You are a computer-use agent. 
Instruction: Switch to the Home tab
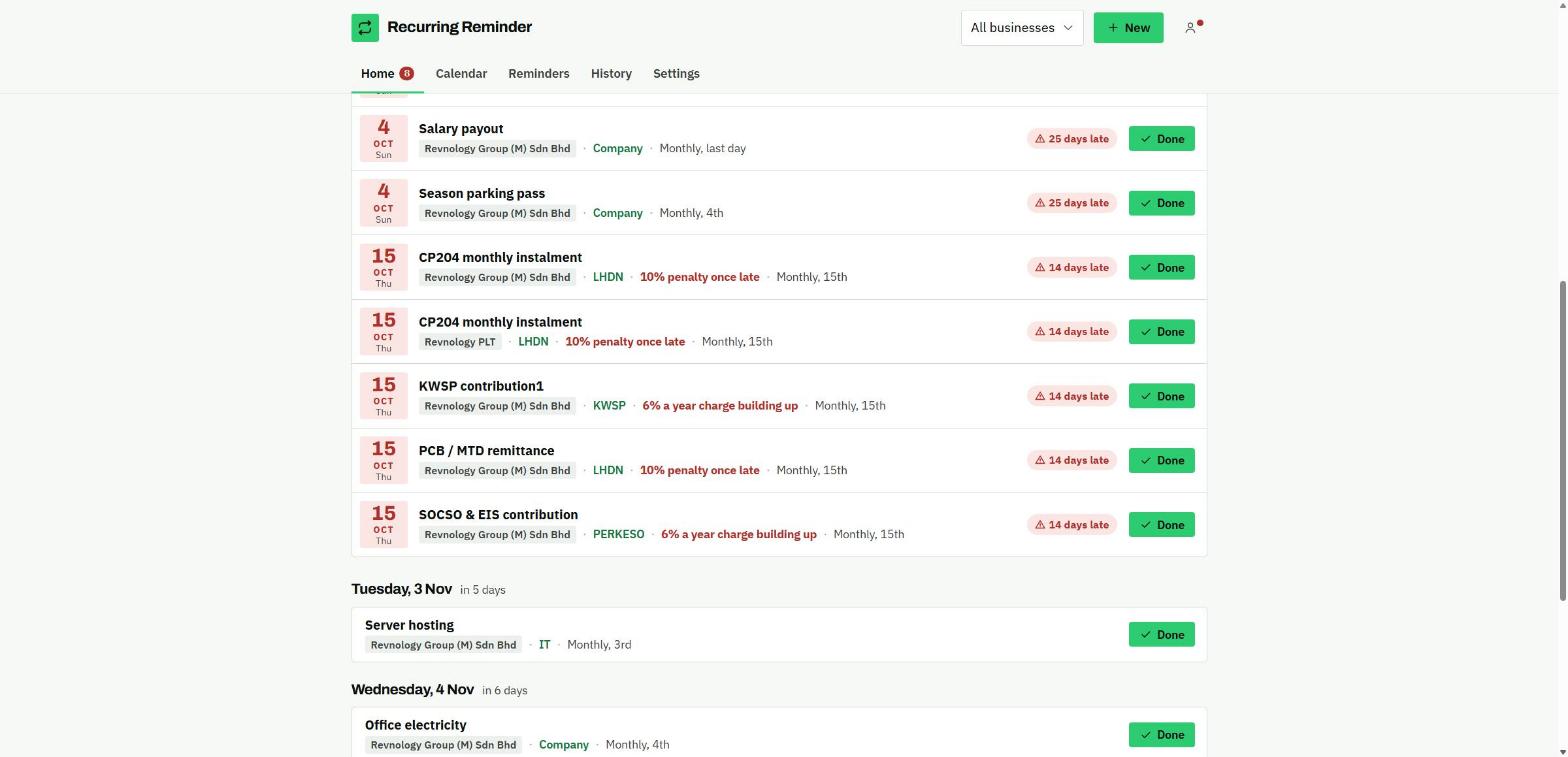click(387, 74)
